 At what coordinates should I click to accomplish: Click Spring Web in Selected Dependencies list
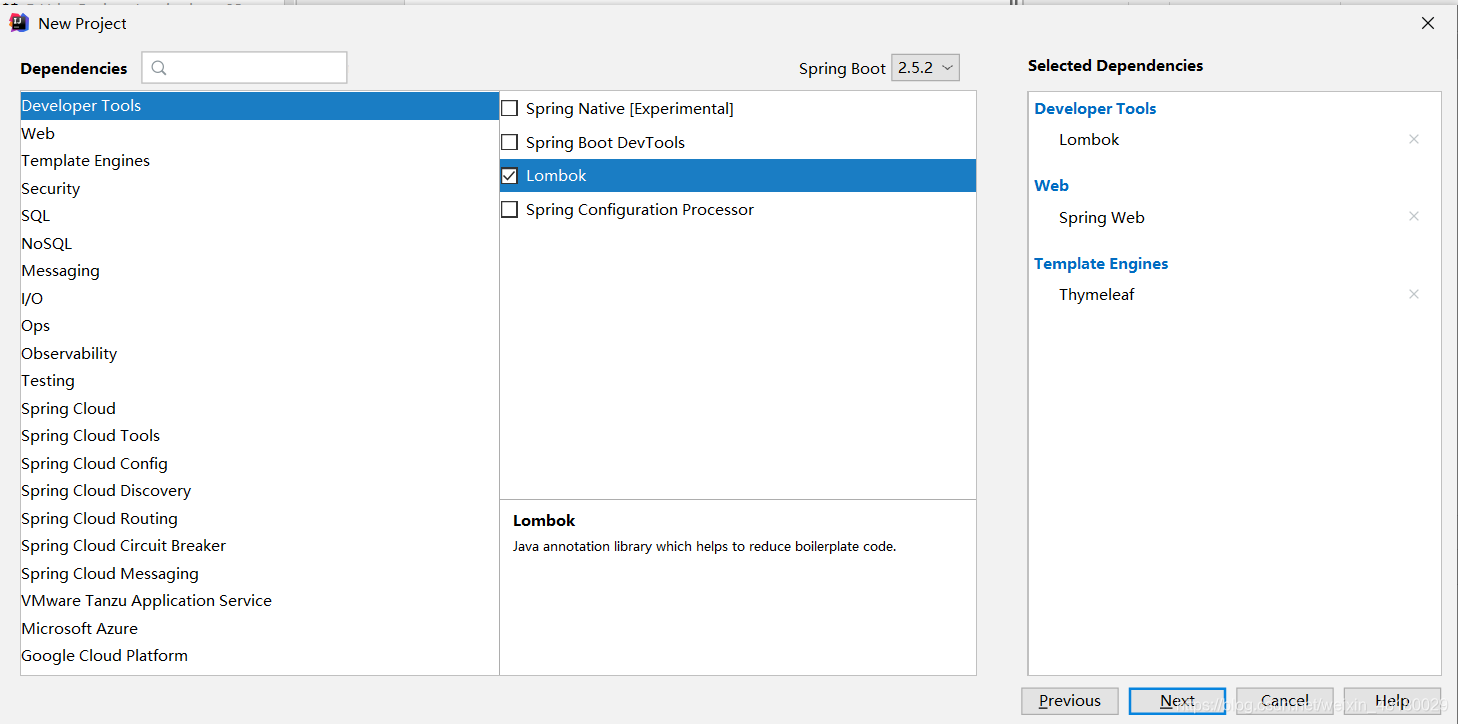[x=1101, y=217]
